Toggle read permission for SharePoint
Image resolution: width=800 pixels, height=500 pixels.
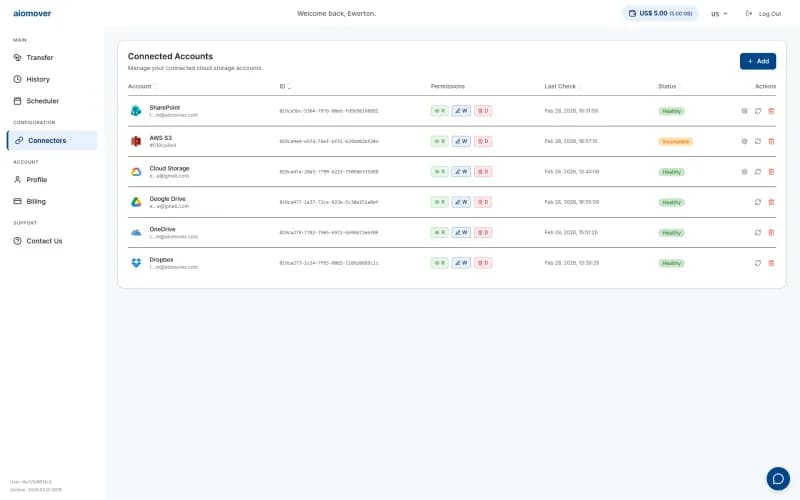point(439,111)
